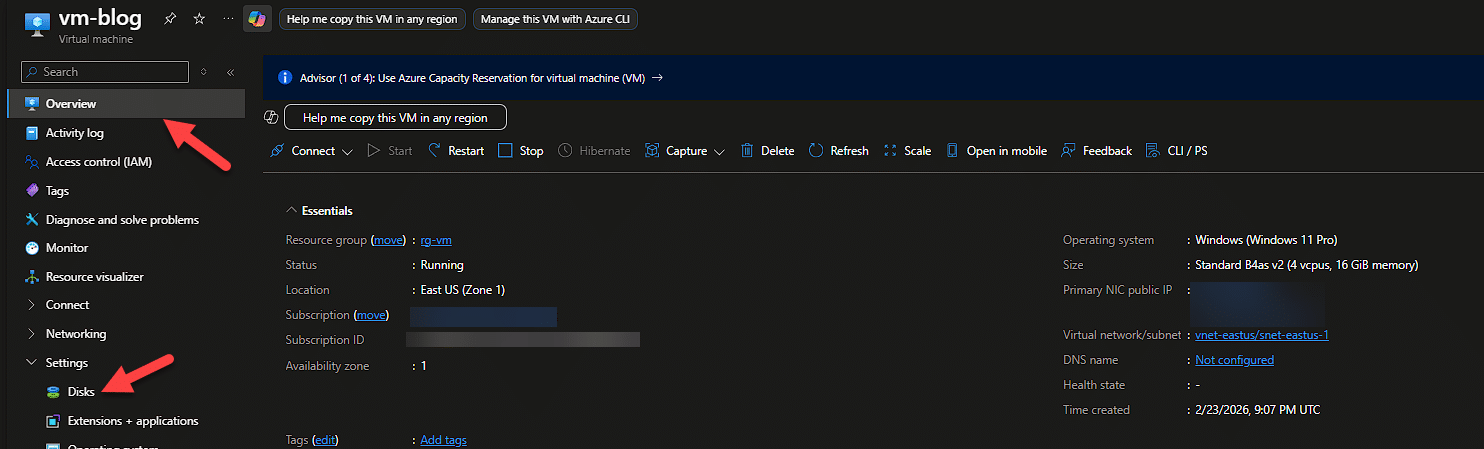Click top 'Help me copy this VM' button
The image size is (1484, 449).
pos(372,19)
